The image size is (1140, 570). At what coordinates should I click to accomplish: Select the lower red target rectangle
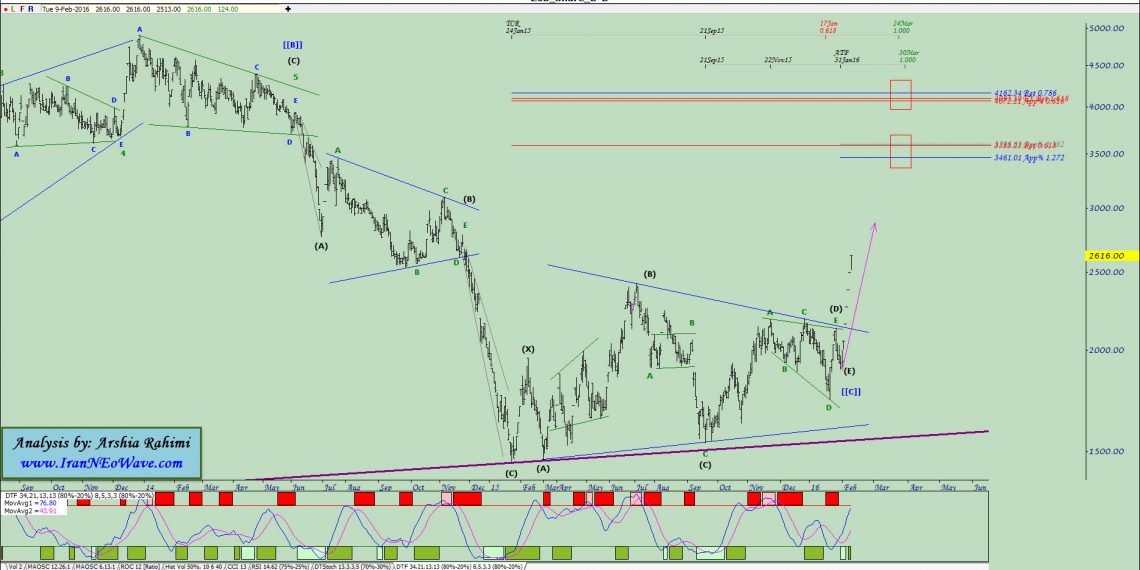900,151
